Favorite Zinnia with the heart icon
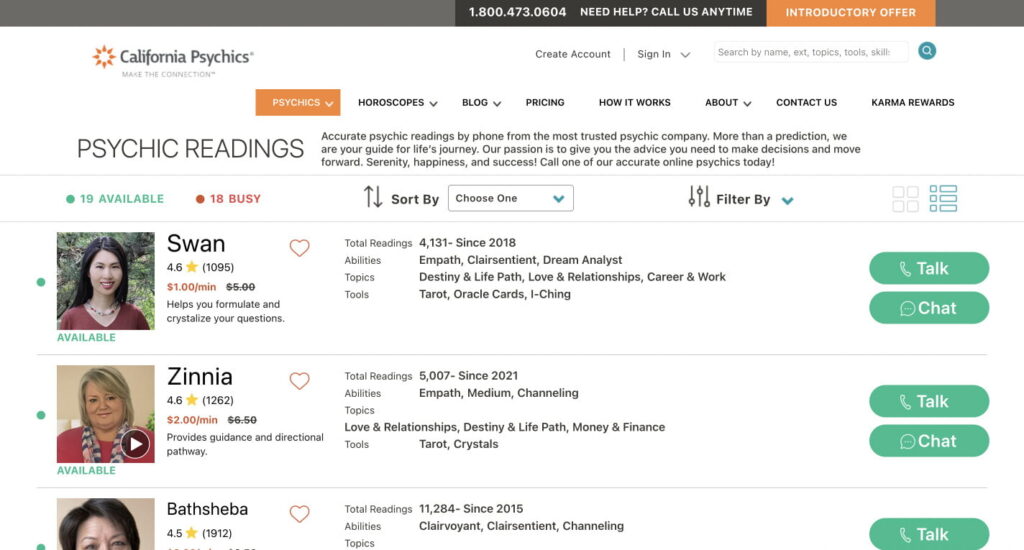Image resolution: width=1024 pixels, height=550 pixels. pos(299,381)
